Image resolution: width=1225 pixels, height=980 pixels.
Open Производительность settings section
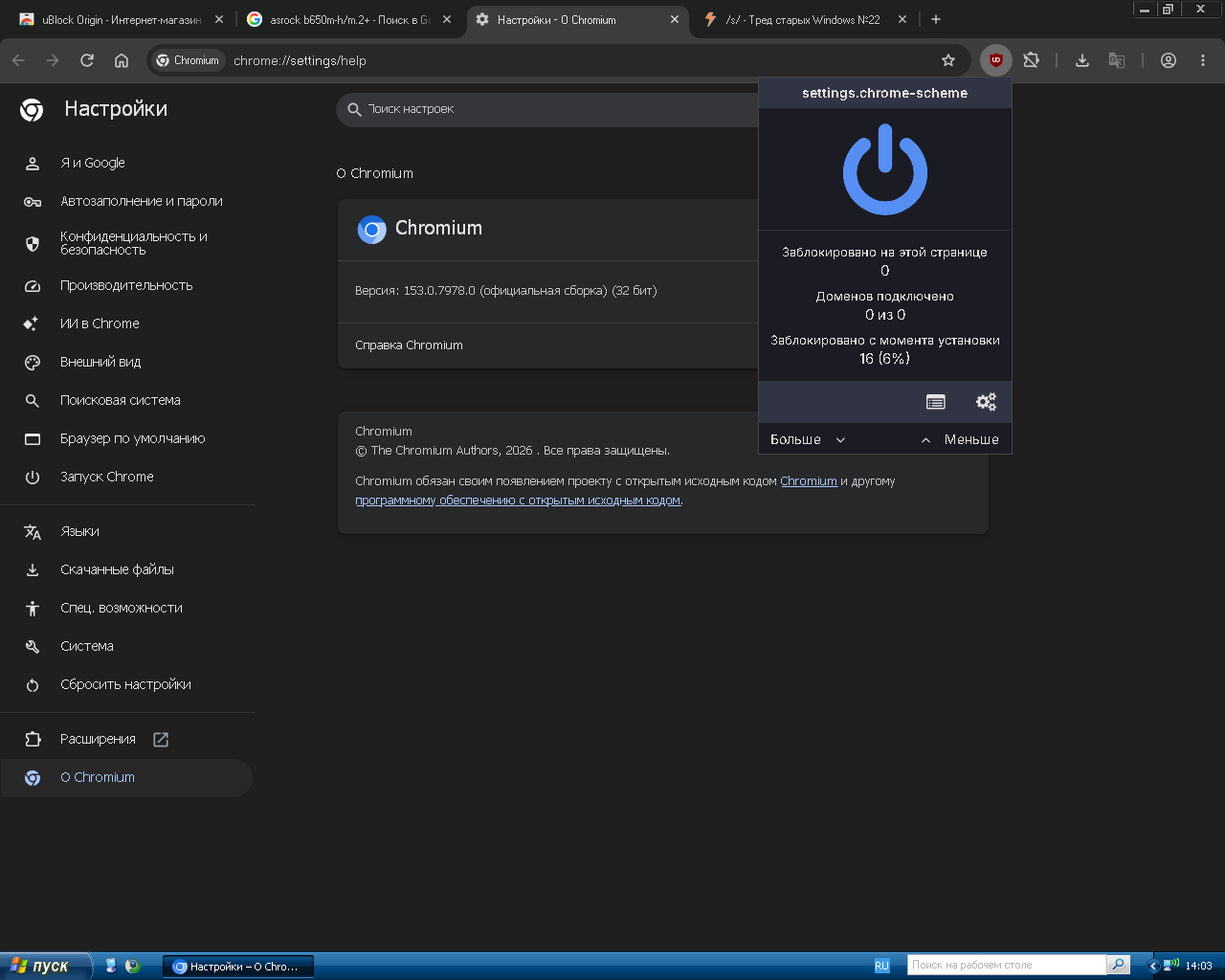click(126, 285)
